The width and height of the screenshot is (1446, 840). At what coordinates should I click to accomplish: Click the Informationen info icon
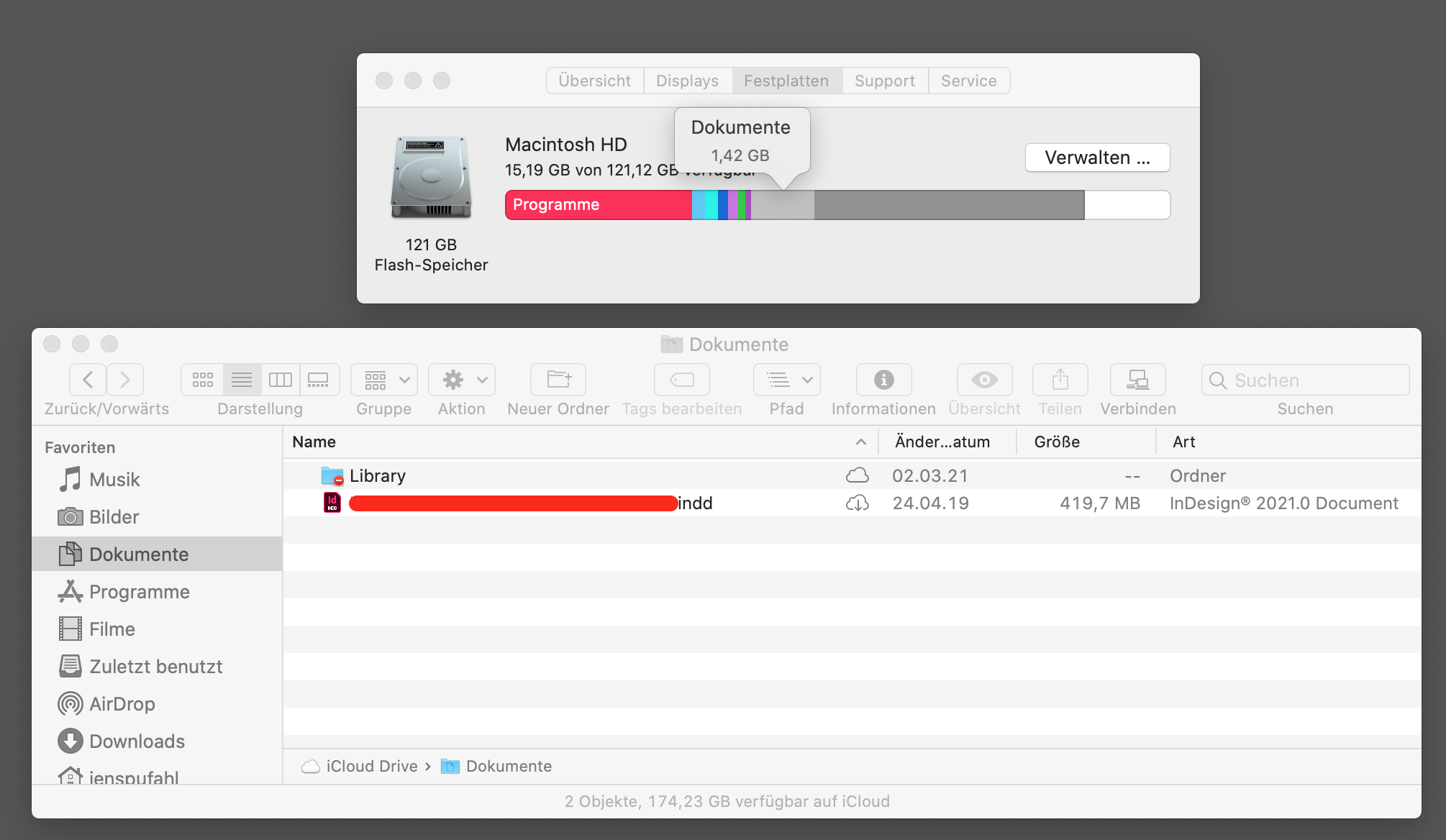[x=883, y=380]
